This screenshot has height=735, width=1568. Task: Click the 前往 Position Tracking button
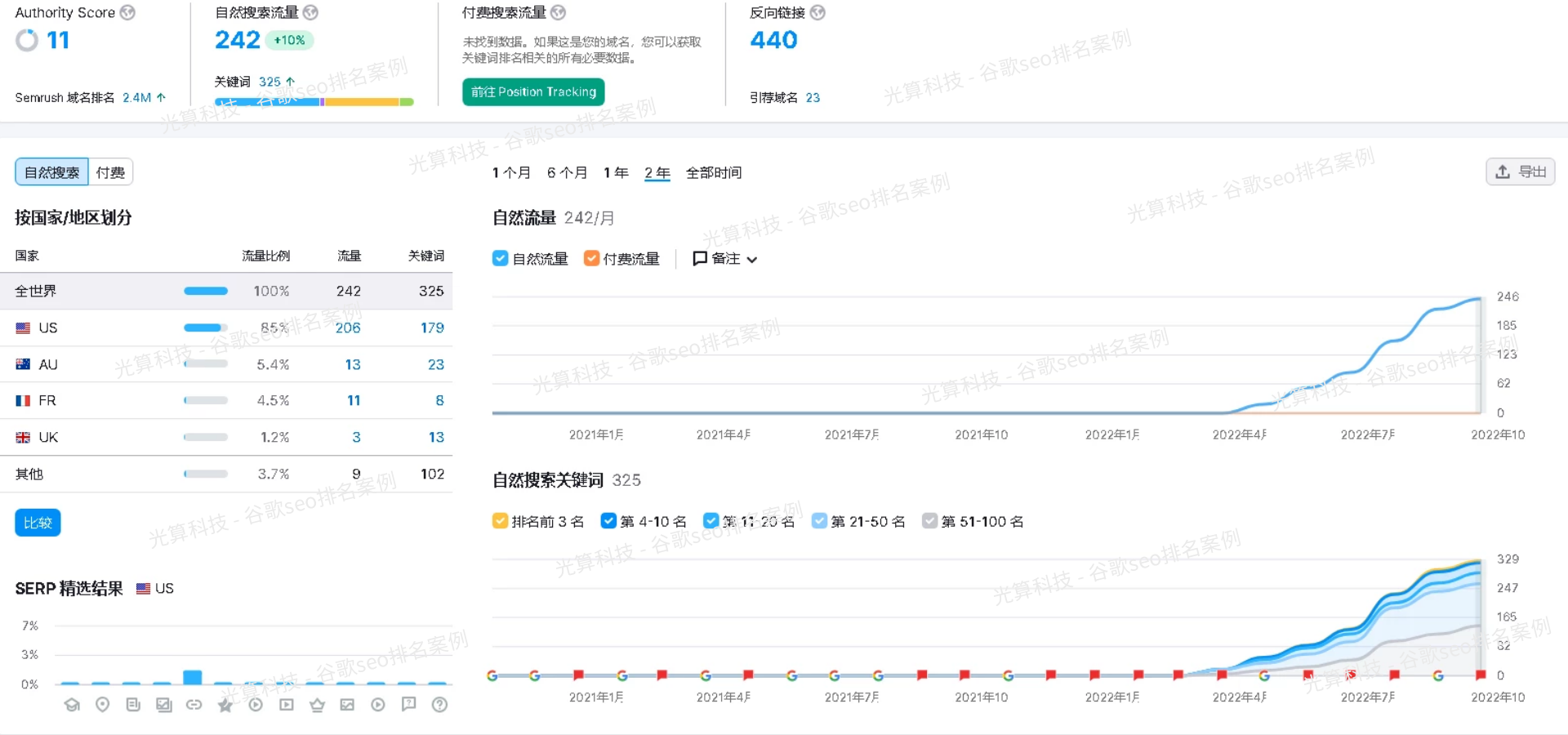pos(532,91)
